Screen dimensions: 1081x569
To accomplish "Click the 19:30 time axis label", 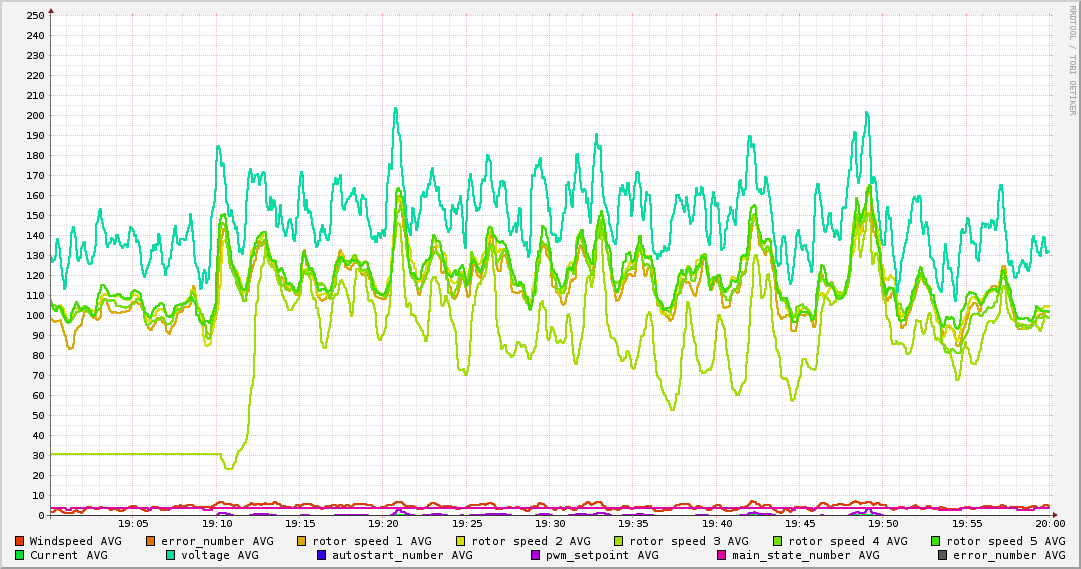I will click(x=550, y=523).
